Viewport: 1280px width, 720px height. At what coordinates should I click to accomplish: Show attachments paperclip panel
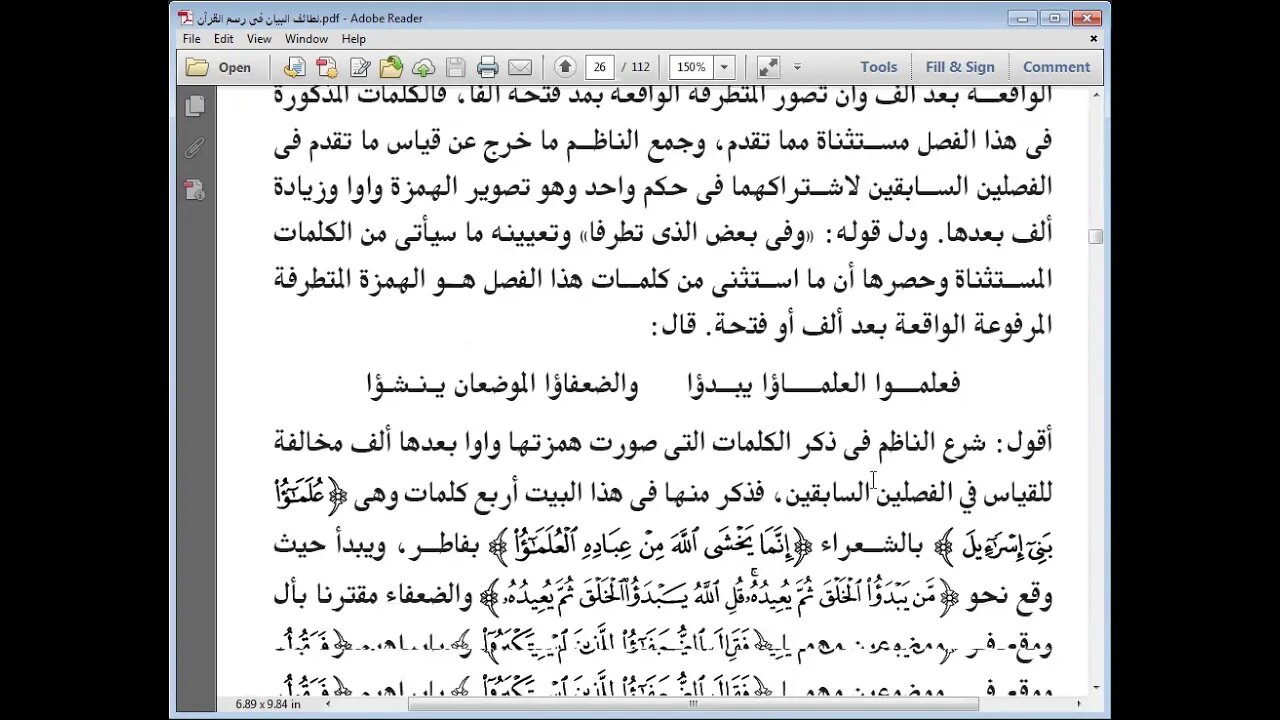194,147
